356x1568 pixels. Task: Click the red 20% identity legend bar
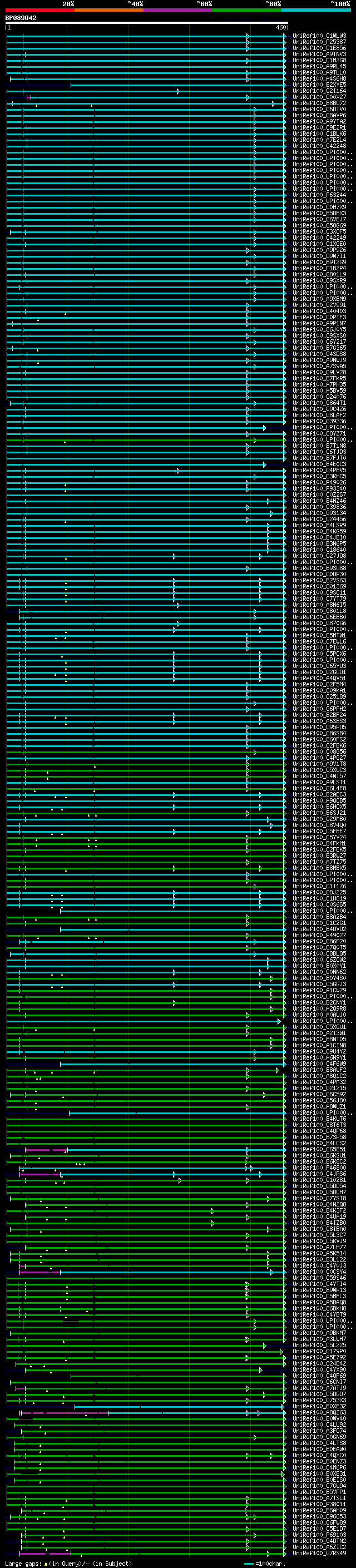click(x=40, y=11)
